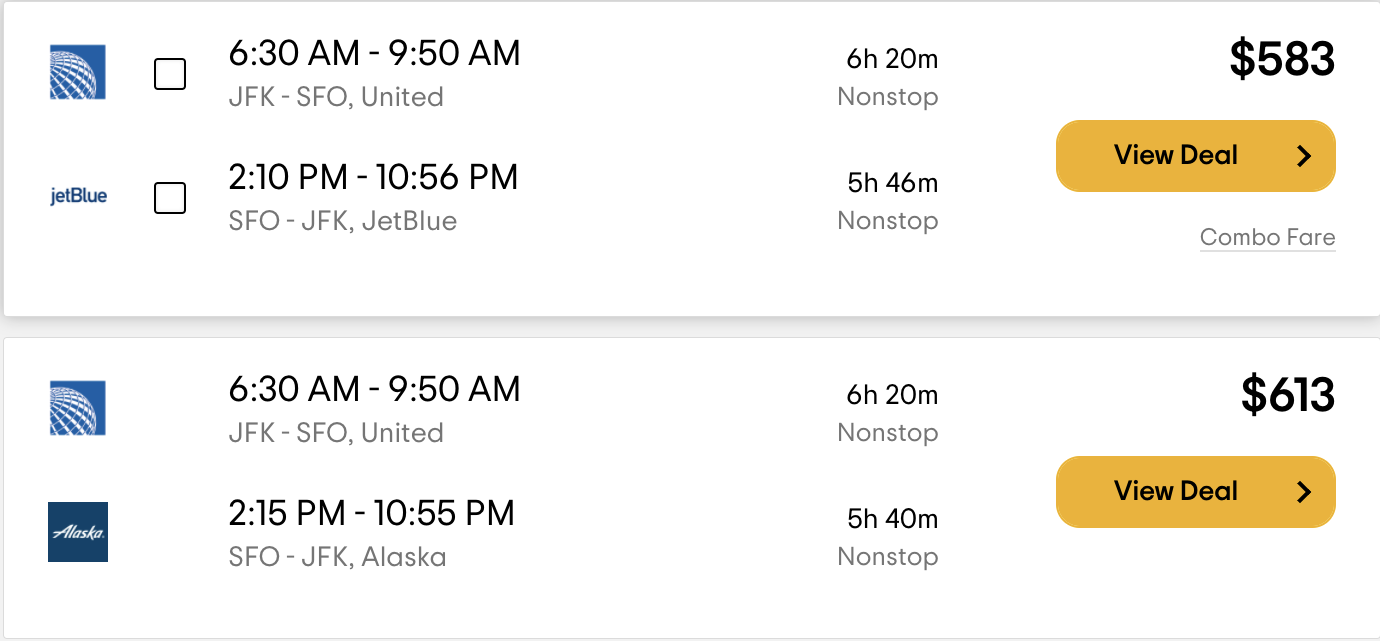
Task: Click the JetBlue logo icon
Action: [x=78, y=197]
